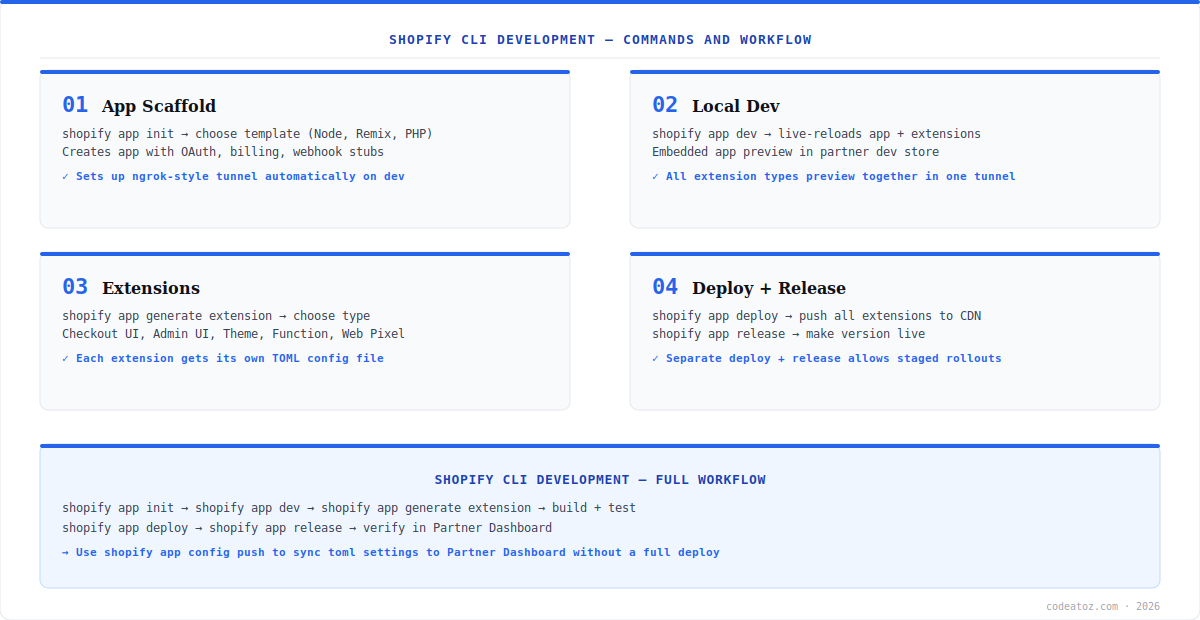Screen dimensions: 1200x620
Task: Click 'Embedded app preview in partner dev store'
Action: click(x=795, y=152)
